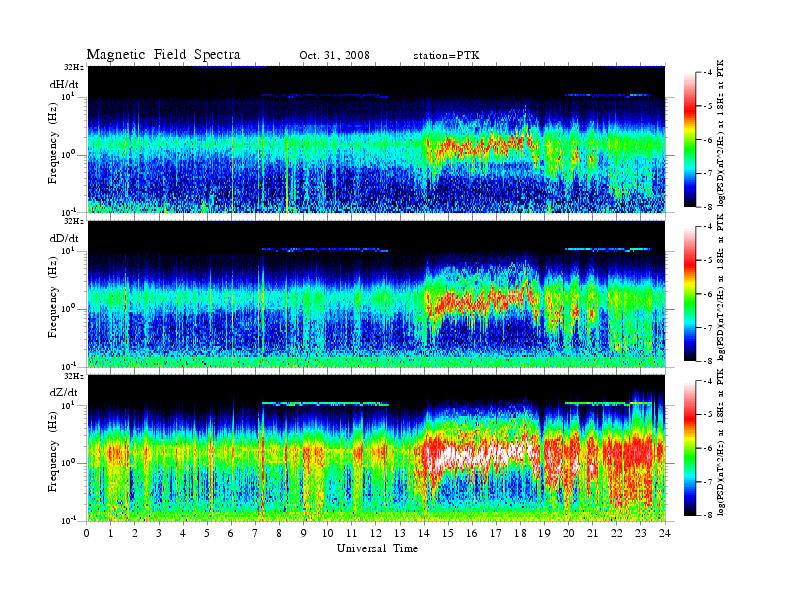792x612 pixels.
Task: Click the dD/dt spectrogram plot area
Action: 377,293
